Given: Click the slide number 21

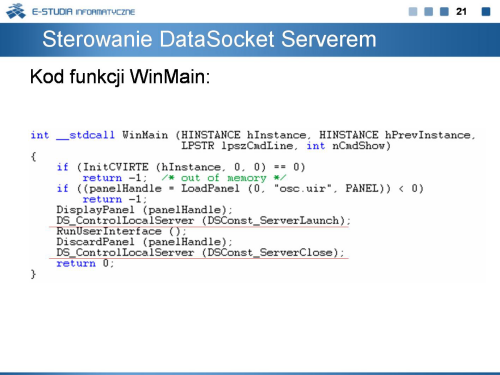Looking at the screenshot, I should (461, 12).
